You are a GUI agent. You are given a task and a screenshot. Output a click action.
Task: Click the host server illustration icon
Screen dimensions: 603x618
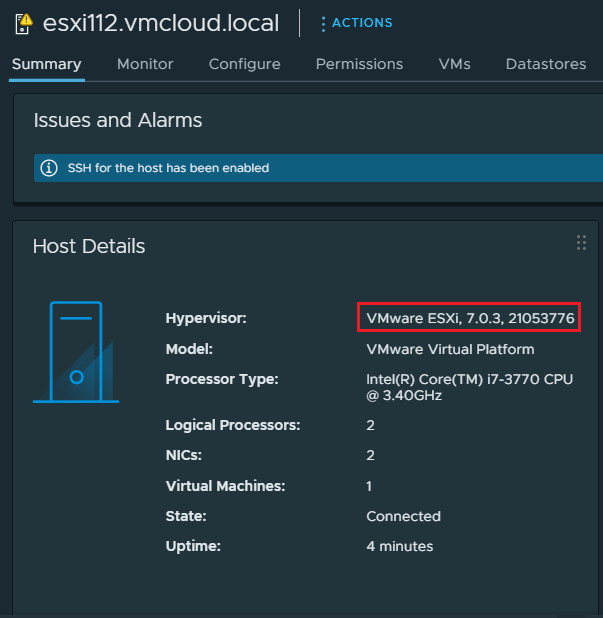pyautogui.click(x=76, y=353)
